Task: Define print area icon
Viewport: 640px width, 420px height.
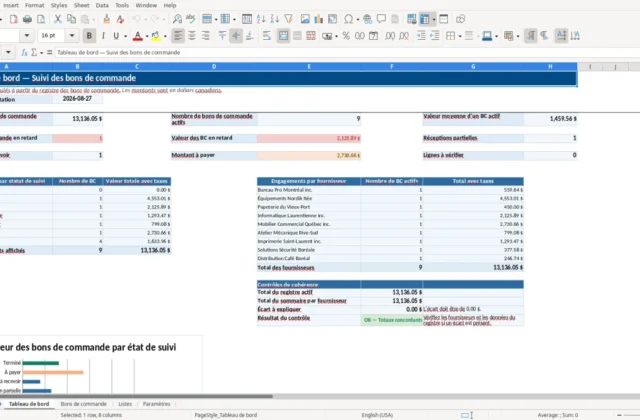Action: click(x=411, y=19)
